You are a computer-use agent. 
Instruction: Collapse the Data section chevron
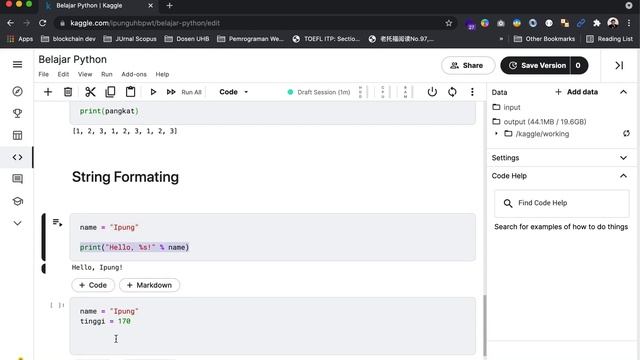[623, 92]
